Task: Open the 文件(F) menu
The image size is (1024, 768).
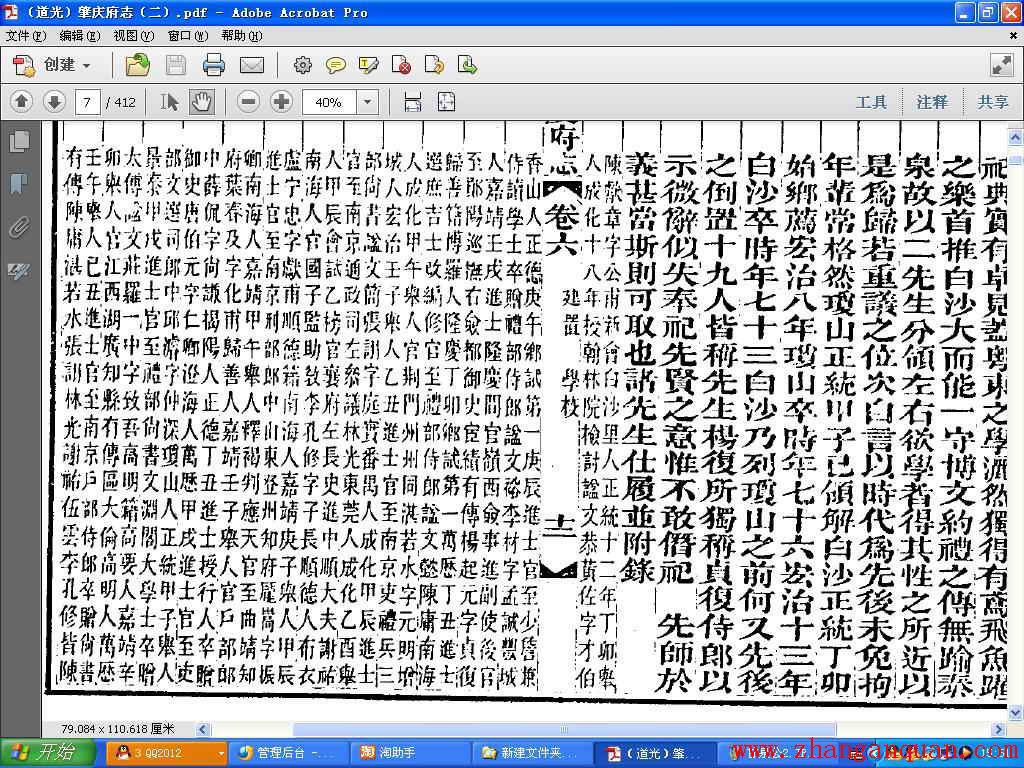Action: tap(26, 36)
